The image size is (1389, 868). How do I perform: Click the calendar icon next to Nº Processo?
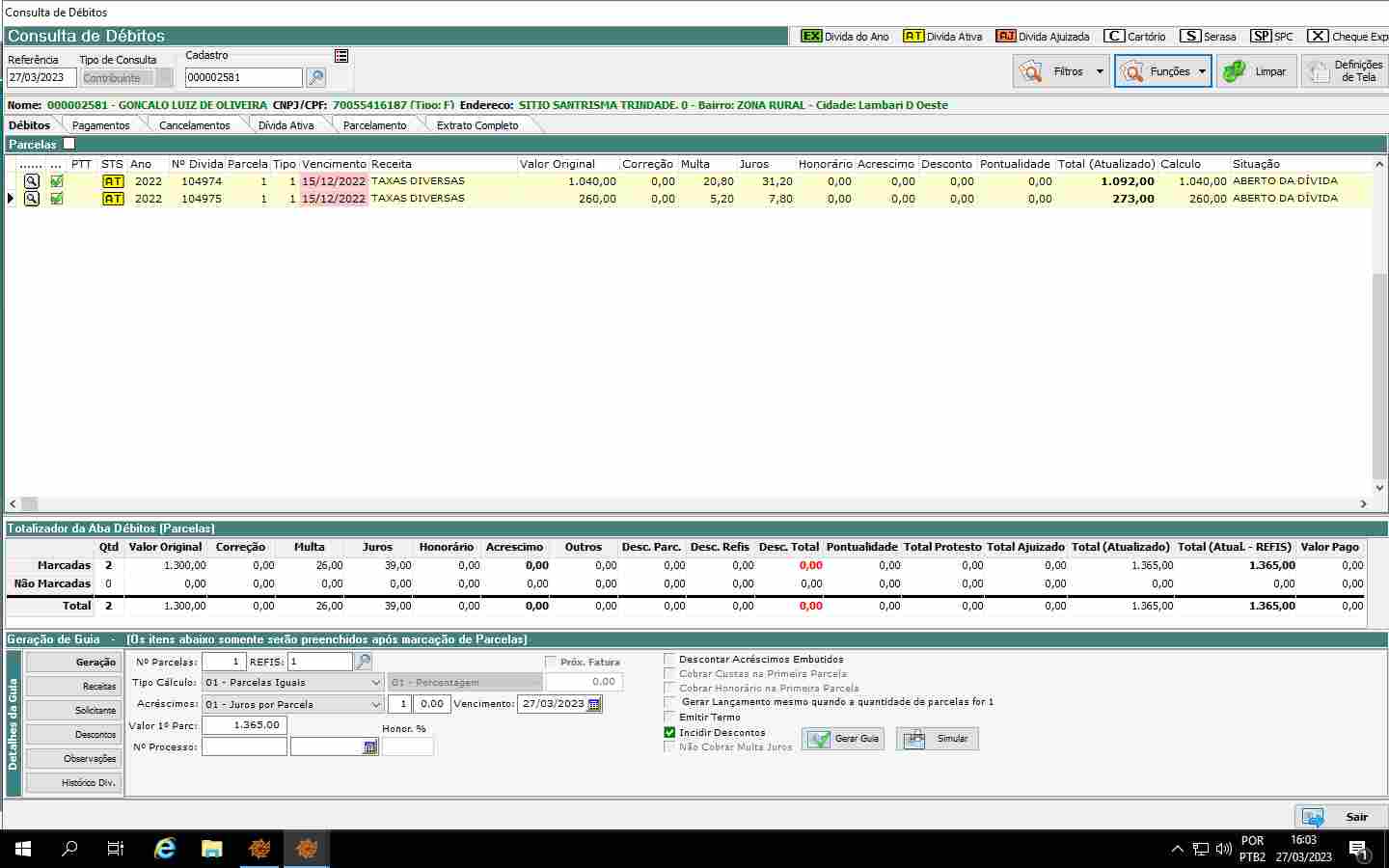pos(369,747)
